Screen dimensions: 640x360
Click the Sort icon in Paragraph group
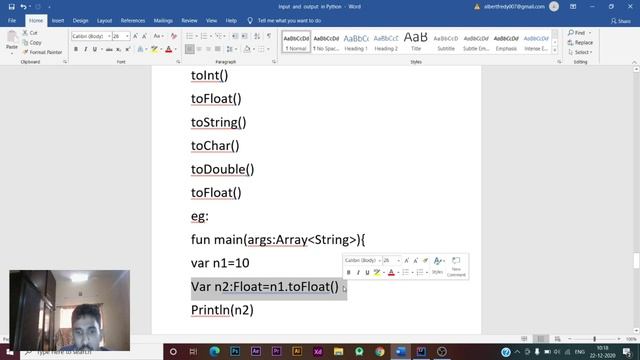pyautogui.click(x=257, y=36)
